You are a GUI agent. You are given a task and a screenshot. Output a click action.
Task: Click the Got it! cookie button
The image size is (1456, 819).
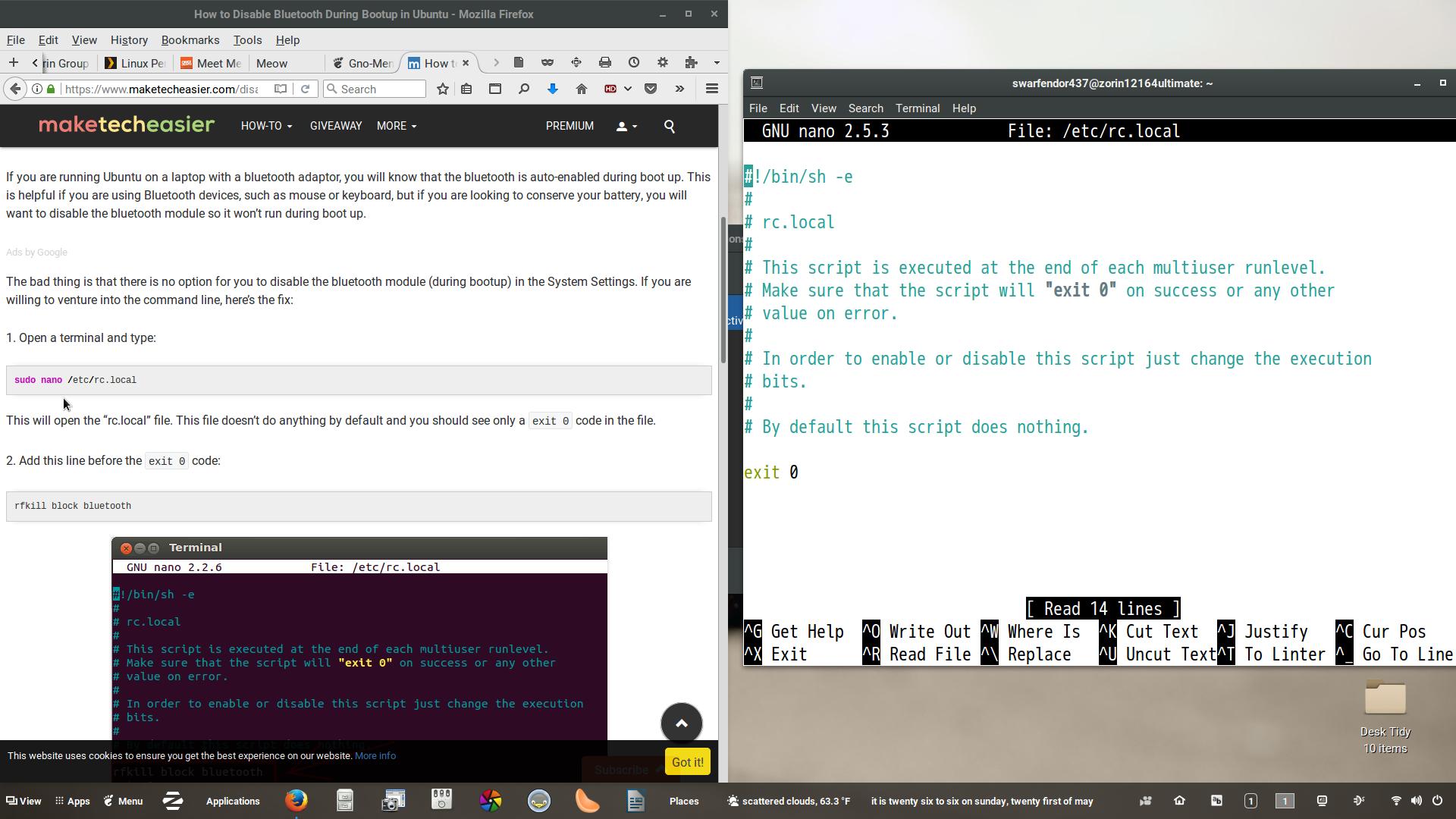687,762
